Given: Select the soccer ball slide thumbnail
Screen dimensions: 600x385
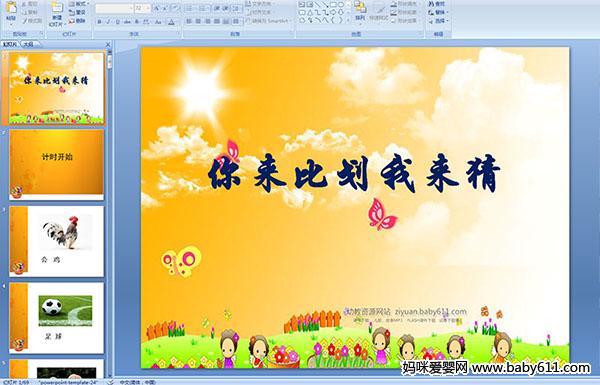Looking at the screenshot, I should pos(56,318).
